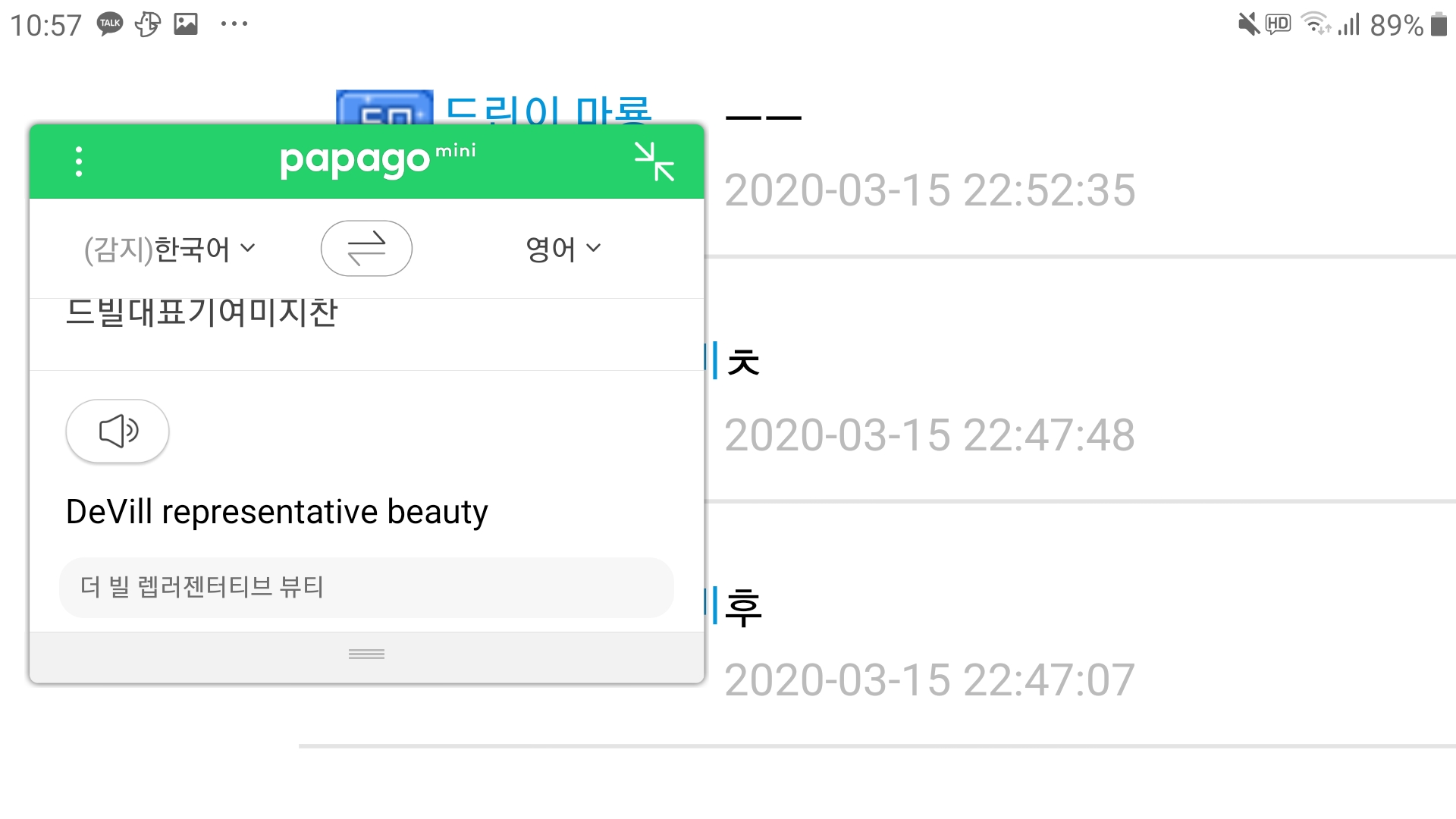
Task: Tap the Korean input text 드빌대표기여미지찬
Action: [x=202, y=312]
